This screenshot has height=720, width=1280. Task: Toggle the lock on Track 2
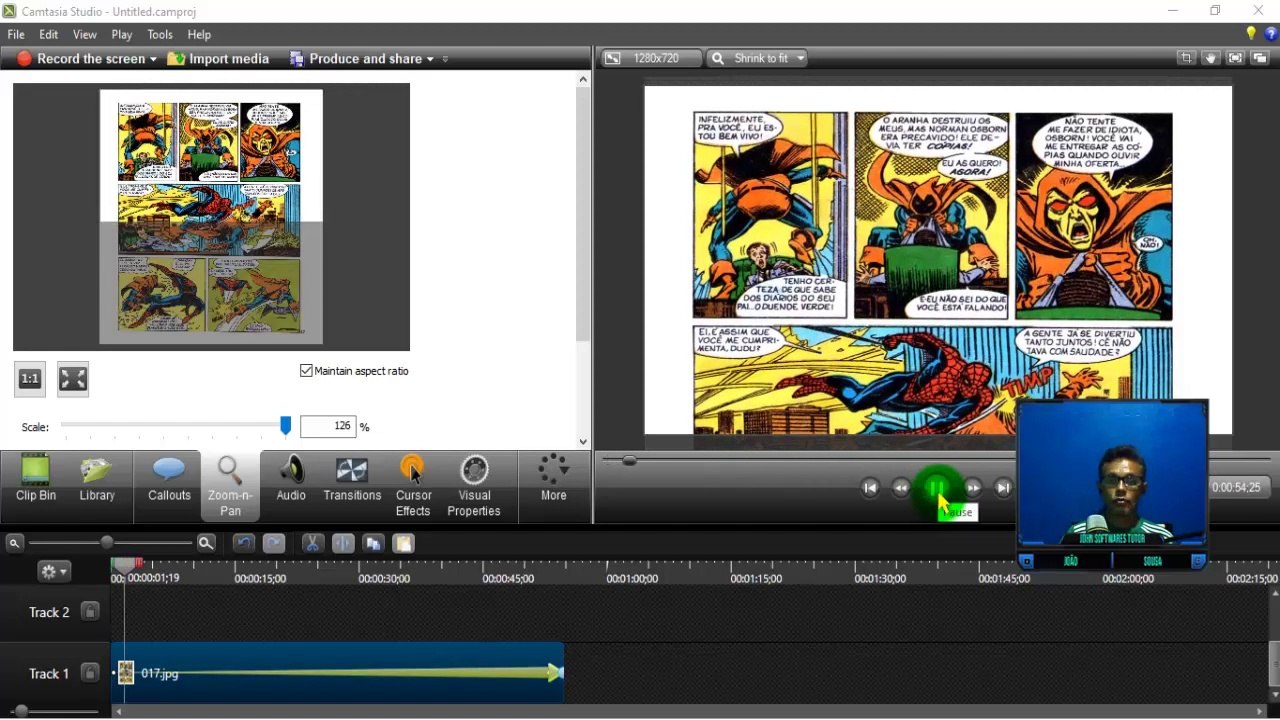(x=90, y=611)
